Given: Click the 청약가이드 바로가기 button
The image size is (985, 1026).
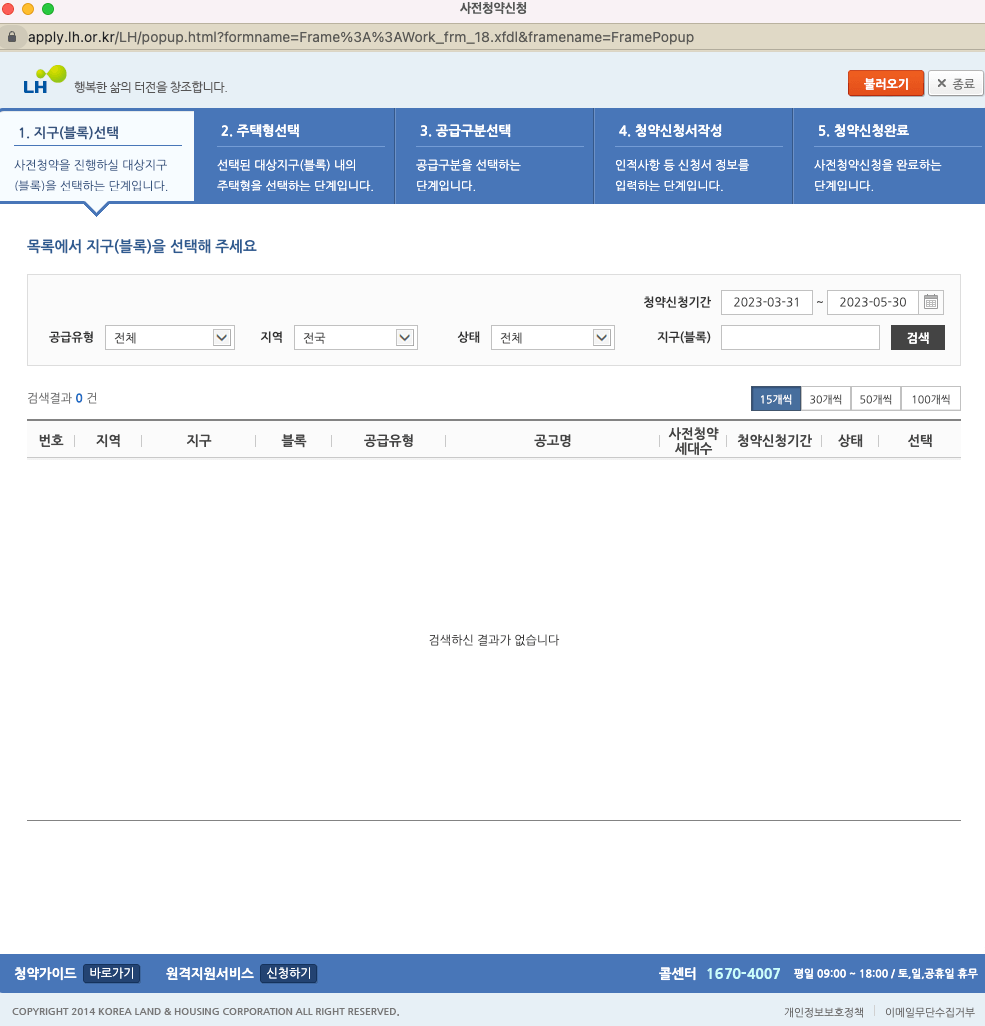Looking at the screenshot, I should [112, 973].
